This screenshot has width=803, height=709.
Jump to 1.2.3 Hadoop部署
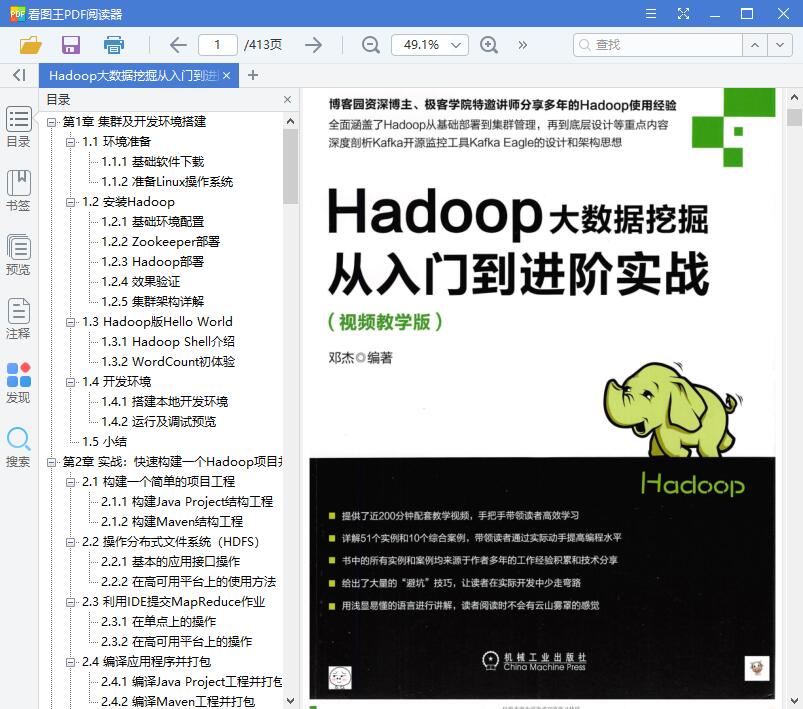153,262
